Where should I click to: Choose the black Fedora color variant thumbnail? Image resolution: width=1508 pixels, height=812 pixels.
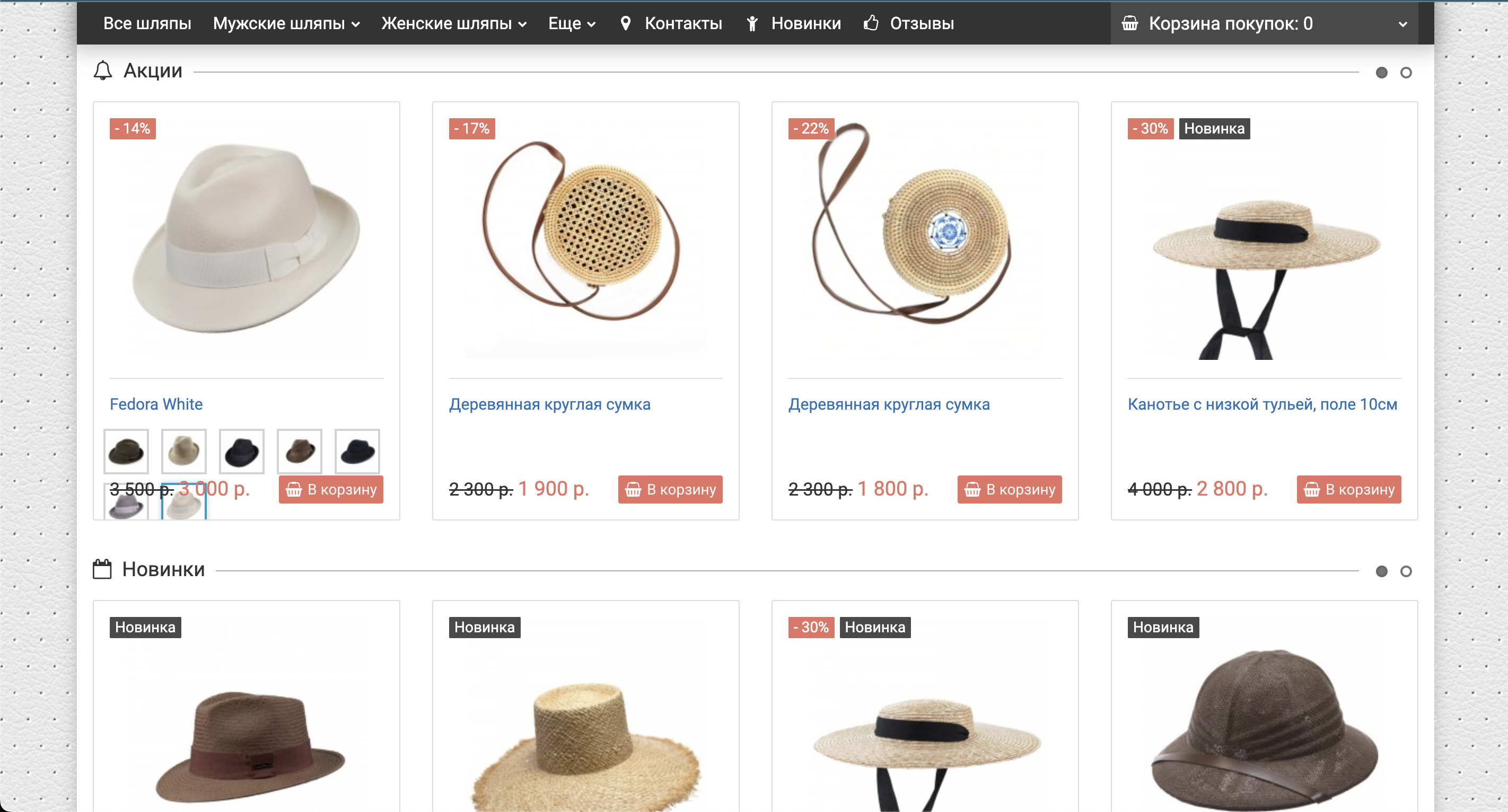242,451
